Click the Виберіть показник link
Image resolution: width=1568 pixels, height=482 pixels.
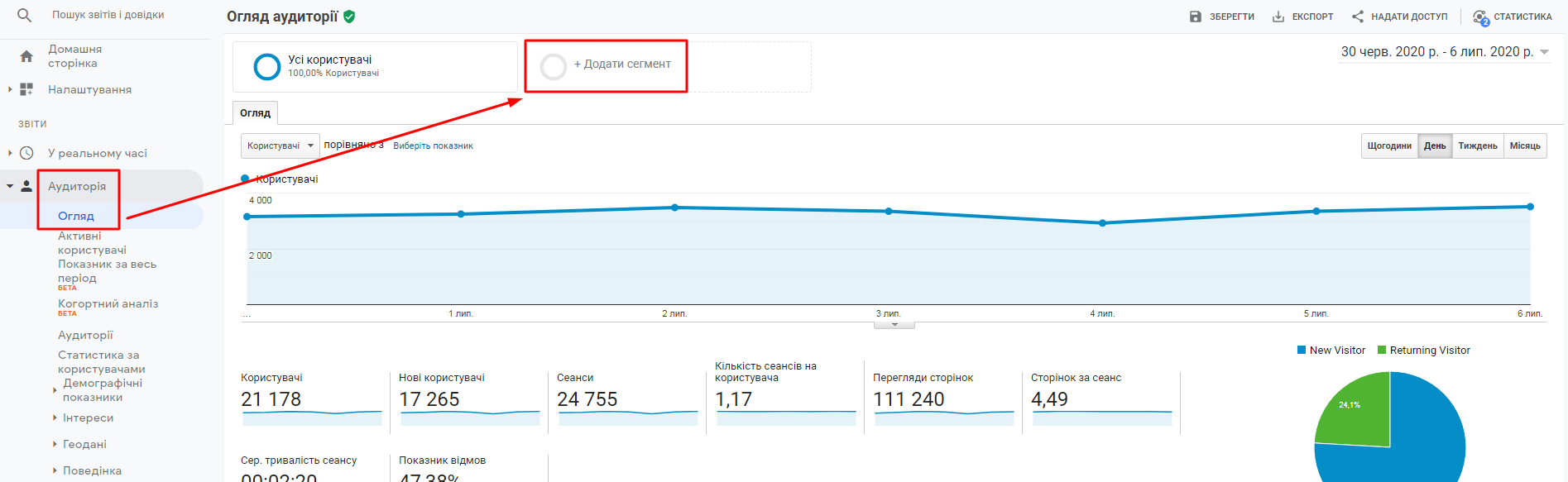pos(433,146)
